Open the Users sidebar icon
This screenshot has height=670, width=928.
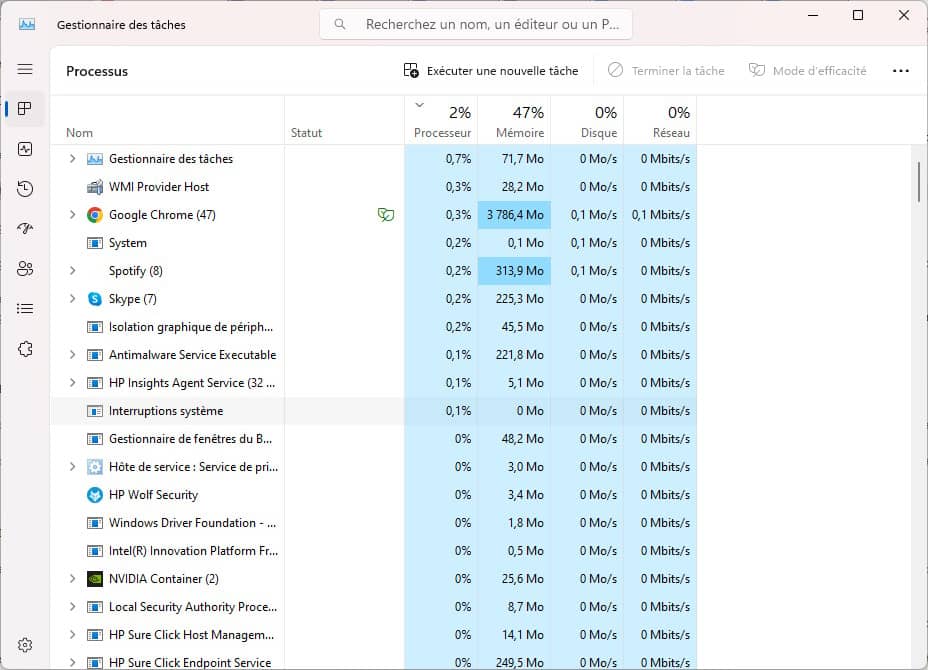coord(25,269)
